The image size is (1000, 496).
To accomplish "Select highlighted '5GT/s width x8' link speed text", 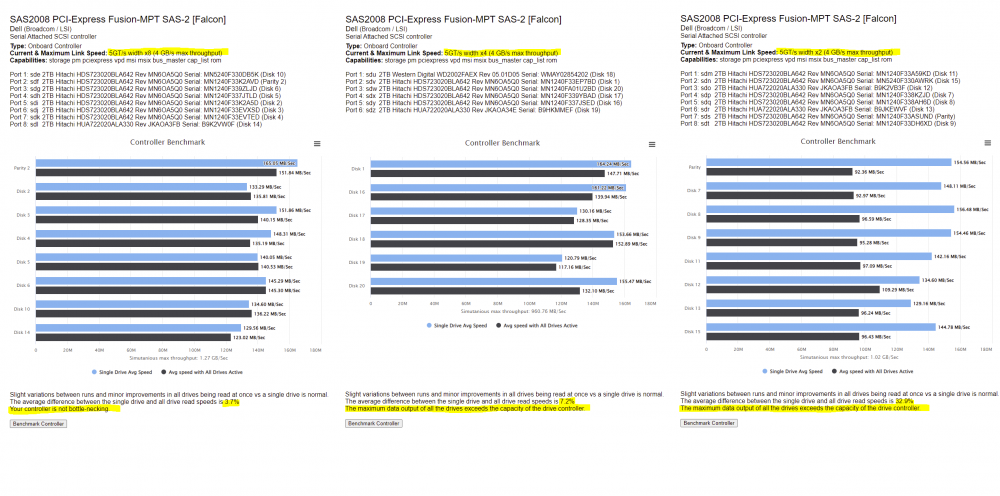I will click(x=168, y=52).
